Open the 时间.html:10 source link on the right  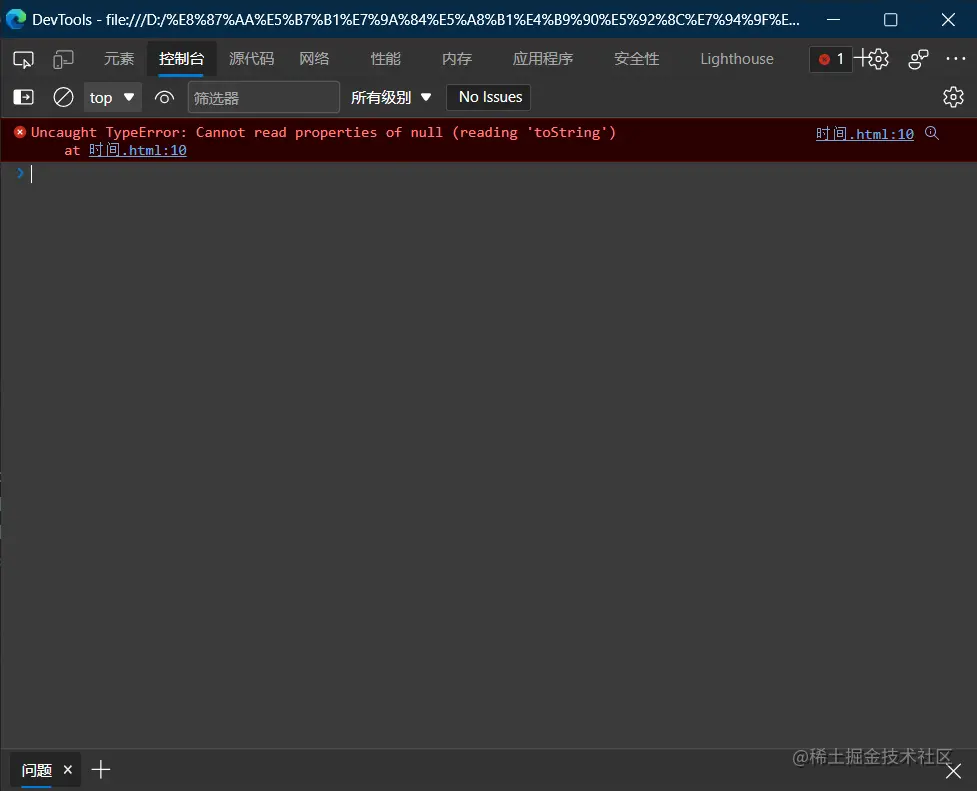tap(864, 133)
